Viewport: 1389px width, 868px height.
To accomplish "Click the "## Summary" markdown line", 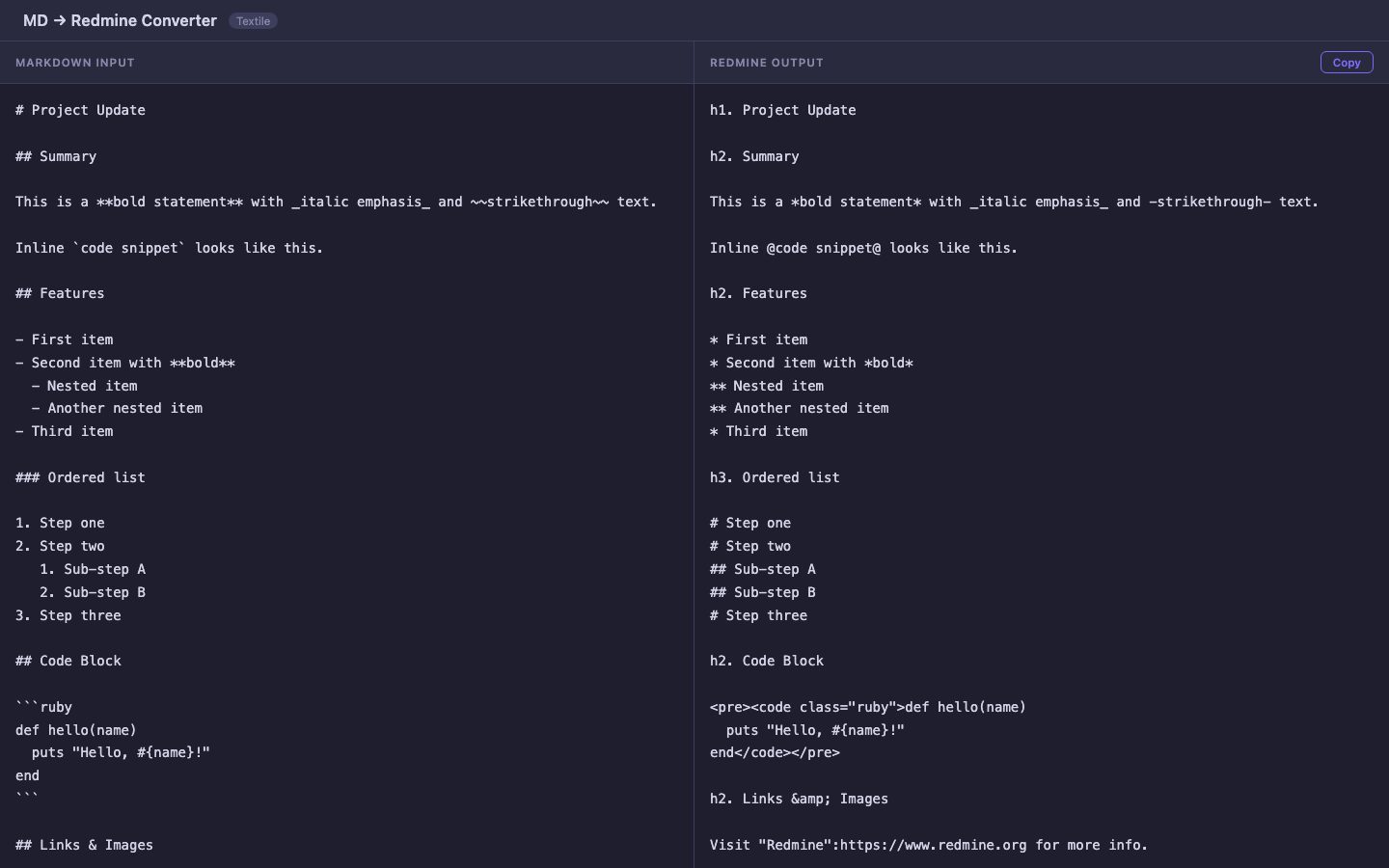I will tap(56, 156).
